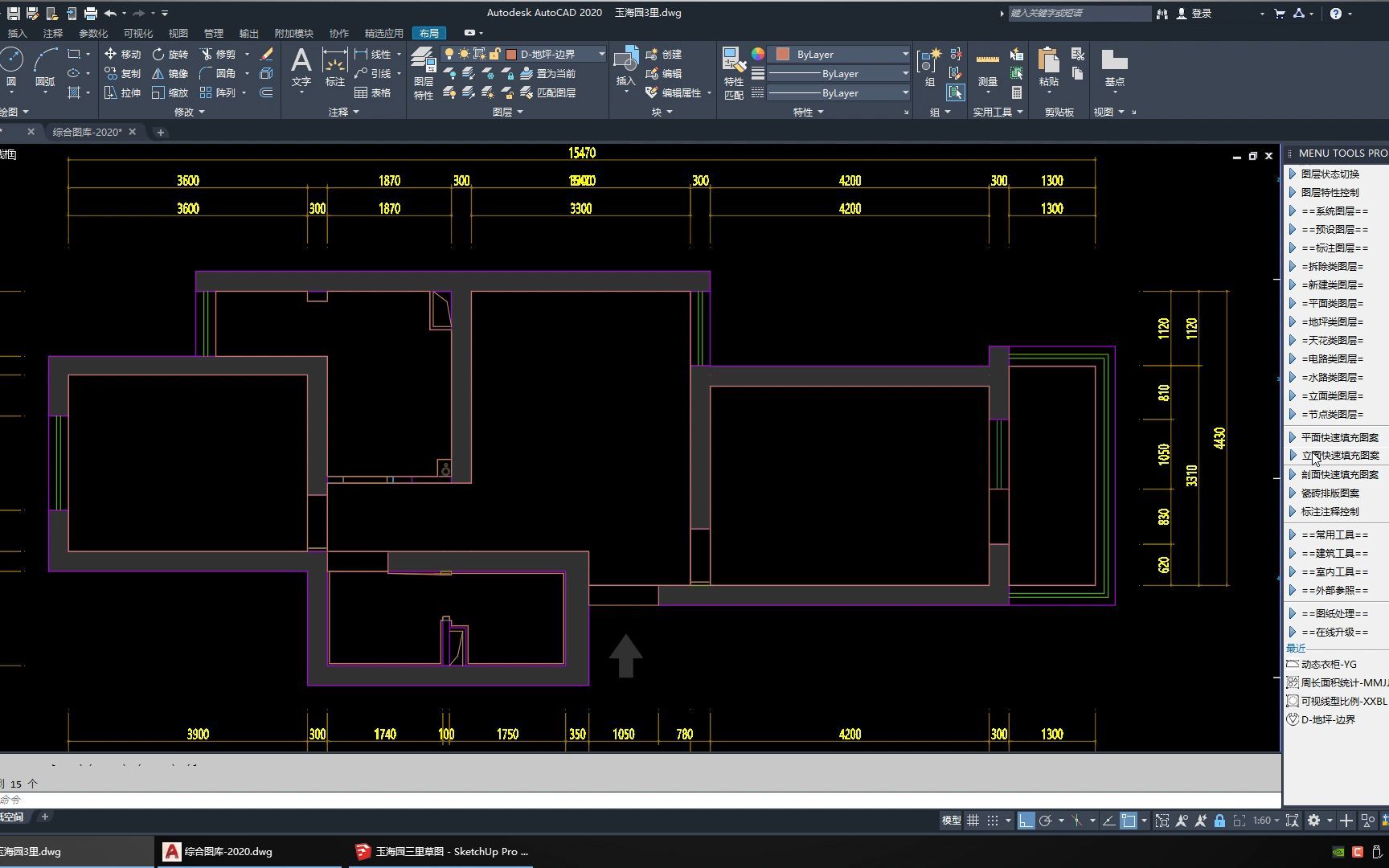1389x868 pixels.
Task: Toggle snap mode dots in status bar
Action: coord(993,821)
